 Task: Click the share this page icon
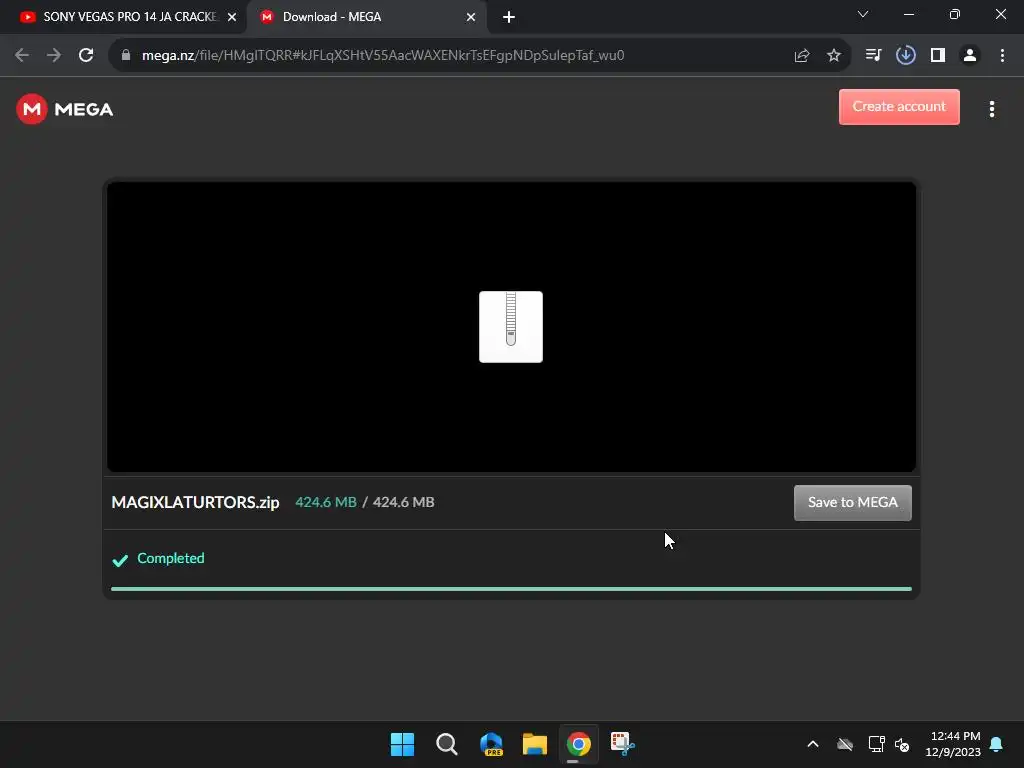click(x=802, y=56)
